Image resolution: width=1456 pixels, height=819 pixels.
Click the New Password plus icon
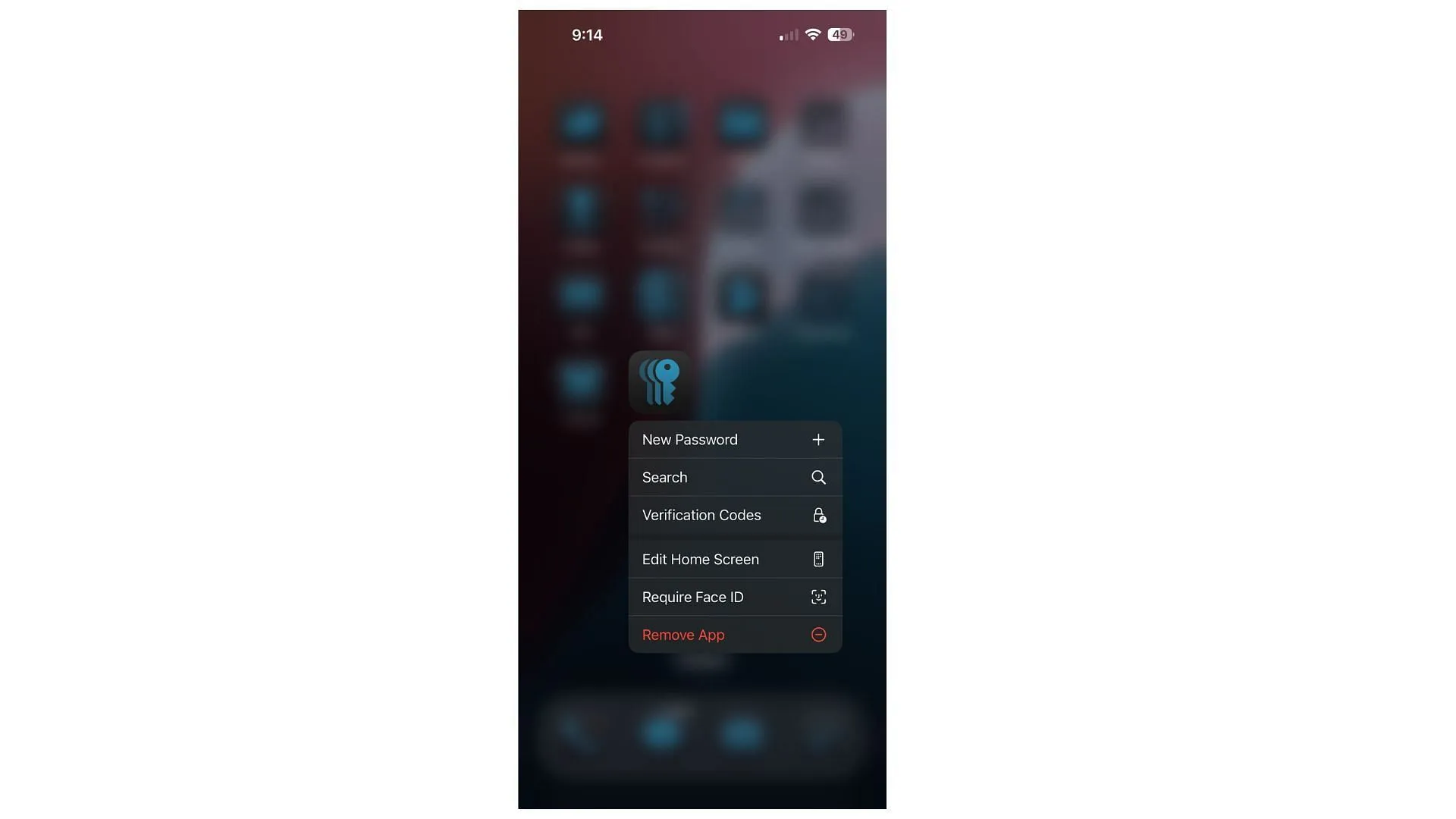(819, 440)
